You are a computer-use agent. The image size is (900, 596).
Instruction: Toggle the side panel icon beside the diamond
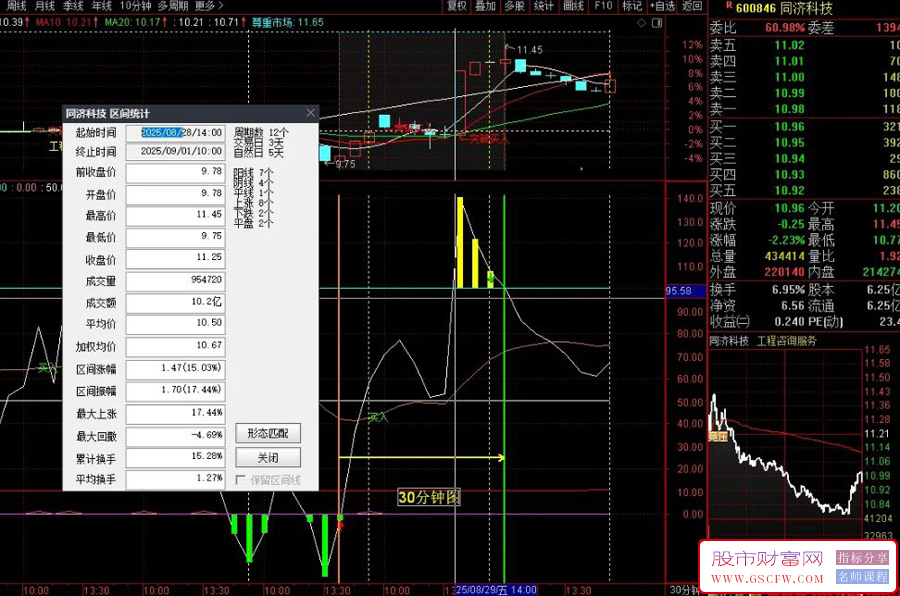657,23
